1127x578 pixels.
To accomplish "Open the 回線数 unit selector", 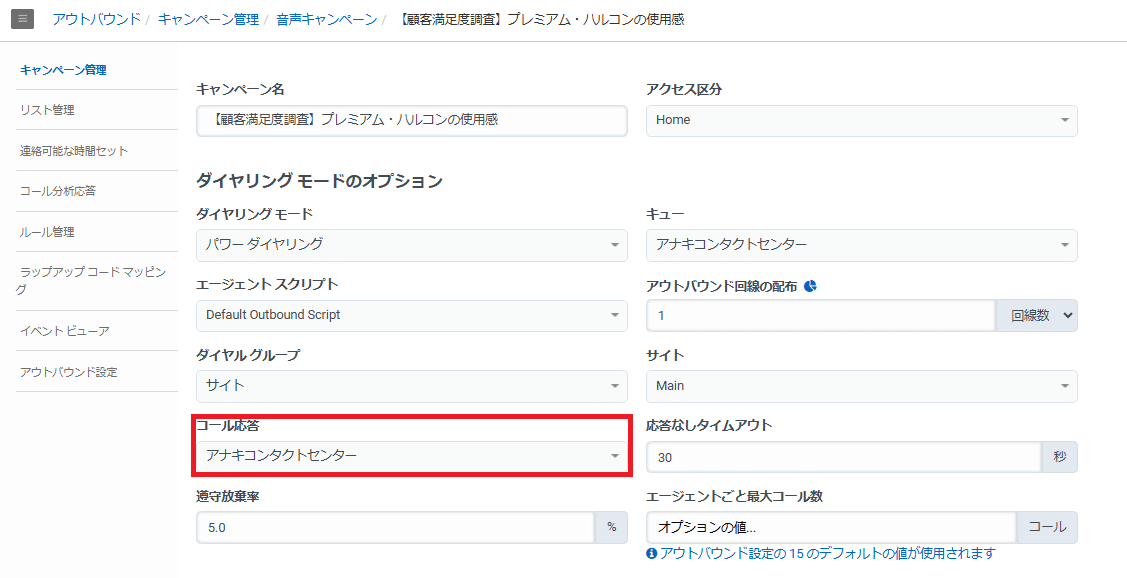I will [x=1036, y=316].
